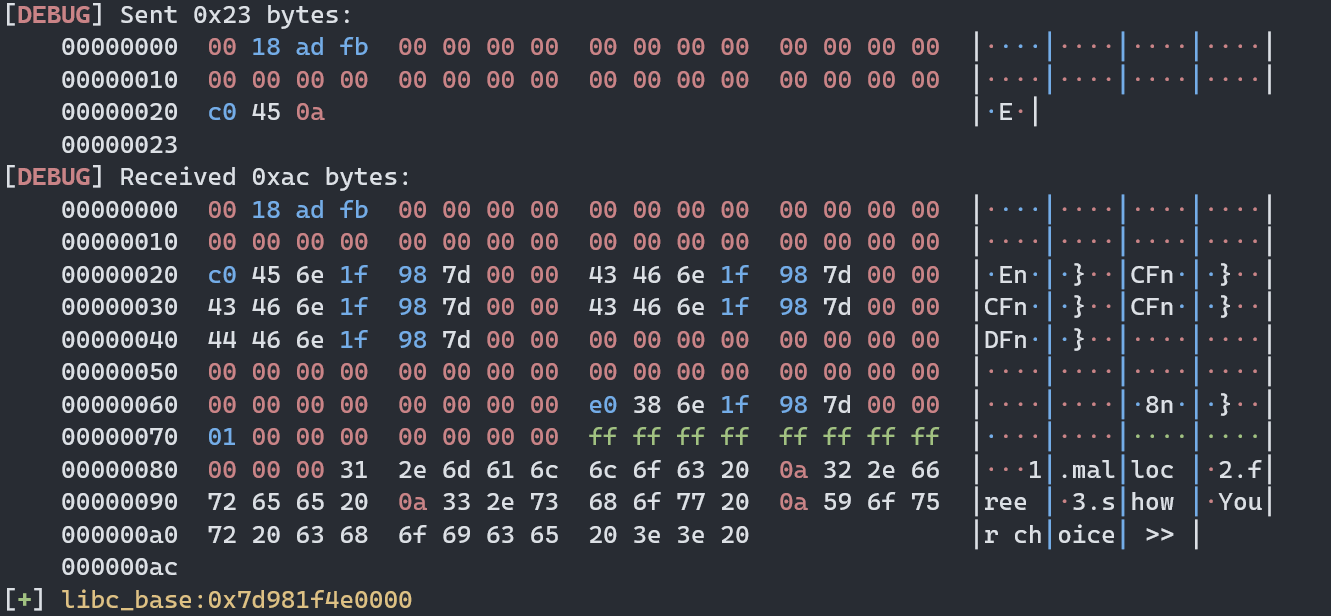
Task: Click hex group '2e 6d 61 6c'
Action: pyautogui.click(x=479, y=470)
